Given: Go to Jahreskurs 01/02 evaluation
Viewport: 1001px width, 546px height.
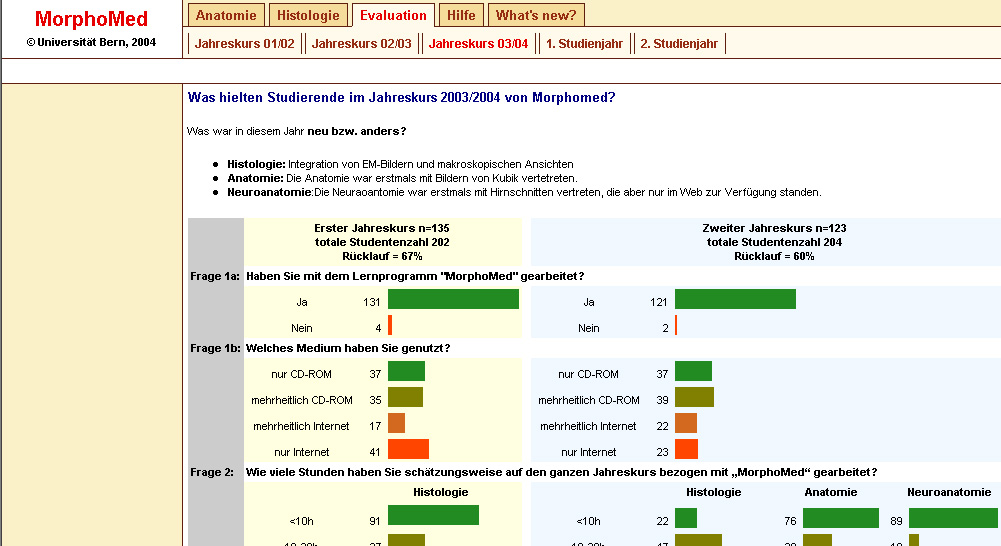Looking at the screenshot, I should (245, 44).
